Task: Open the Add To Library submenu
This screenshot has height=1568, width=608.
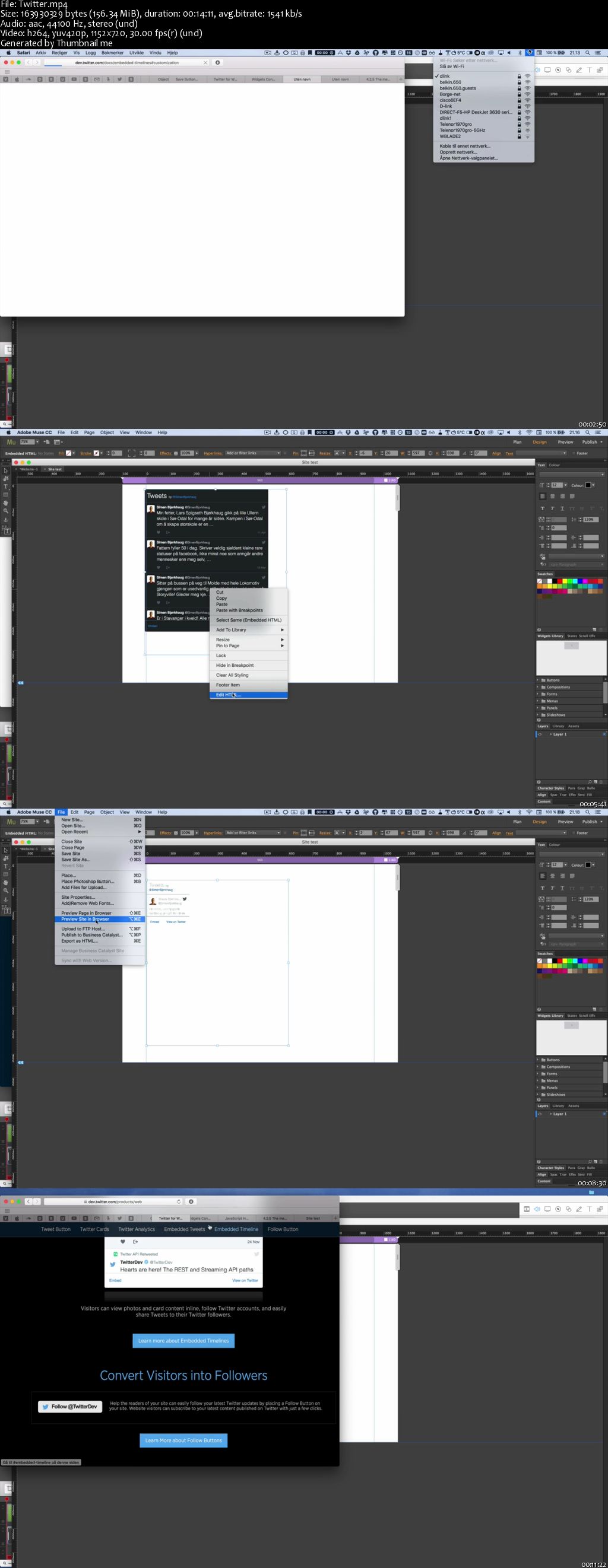Action: point(249,630)
